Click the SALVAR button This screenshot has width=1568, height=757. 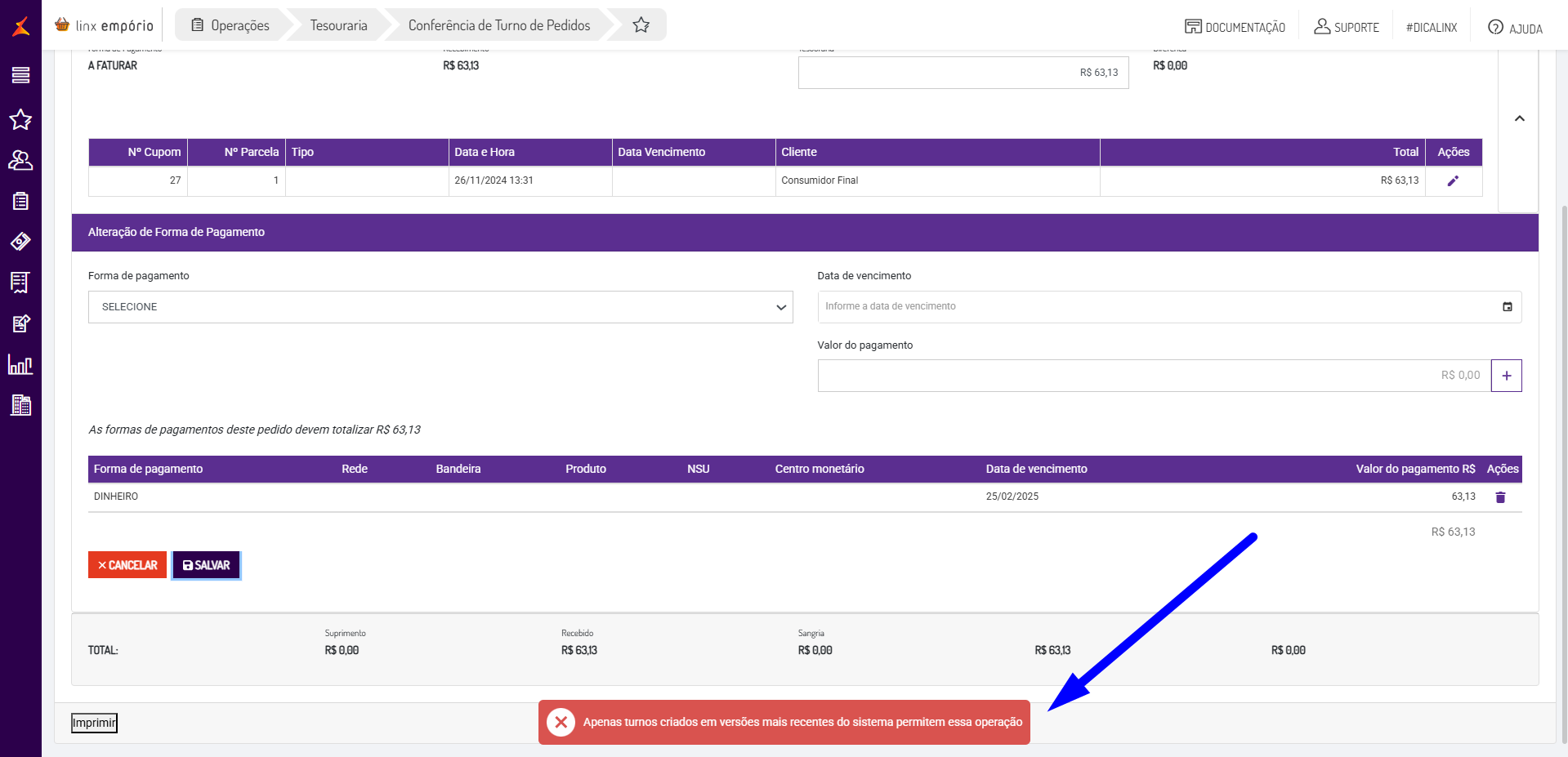click(206, 565)
